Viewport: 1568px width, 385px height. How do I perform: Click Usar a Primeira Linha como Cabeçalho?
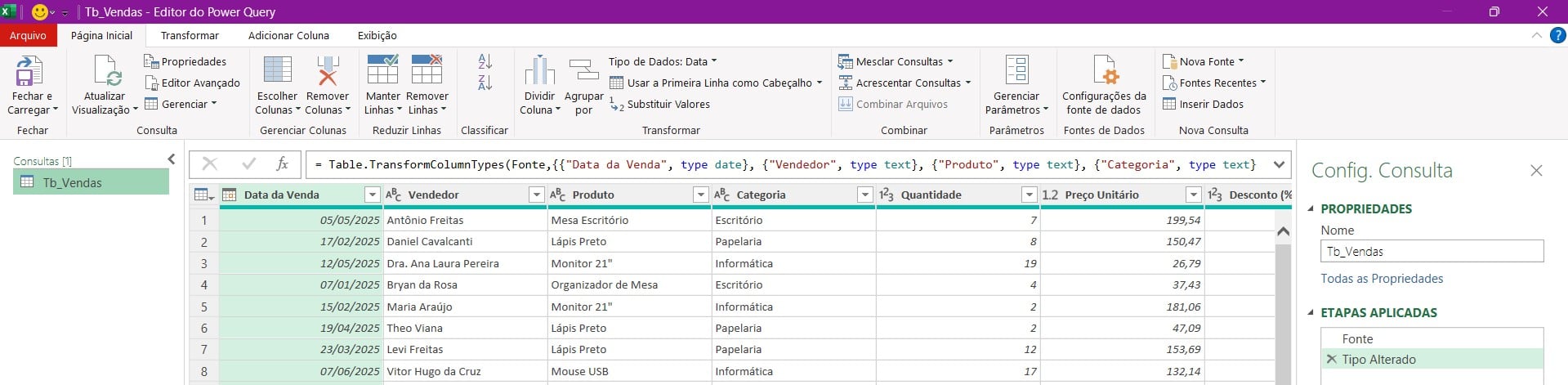coord(716,83)
